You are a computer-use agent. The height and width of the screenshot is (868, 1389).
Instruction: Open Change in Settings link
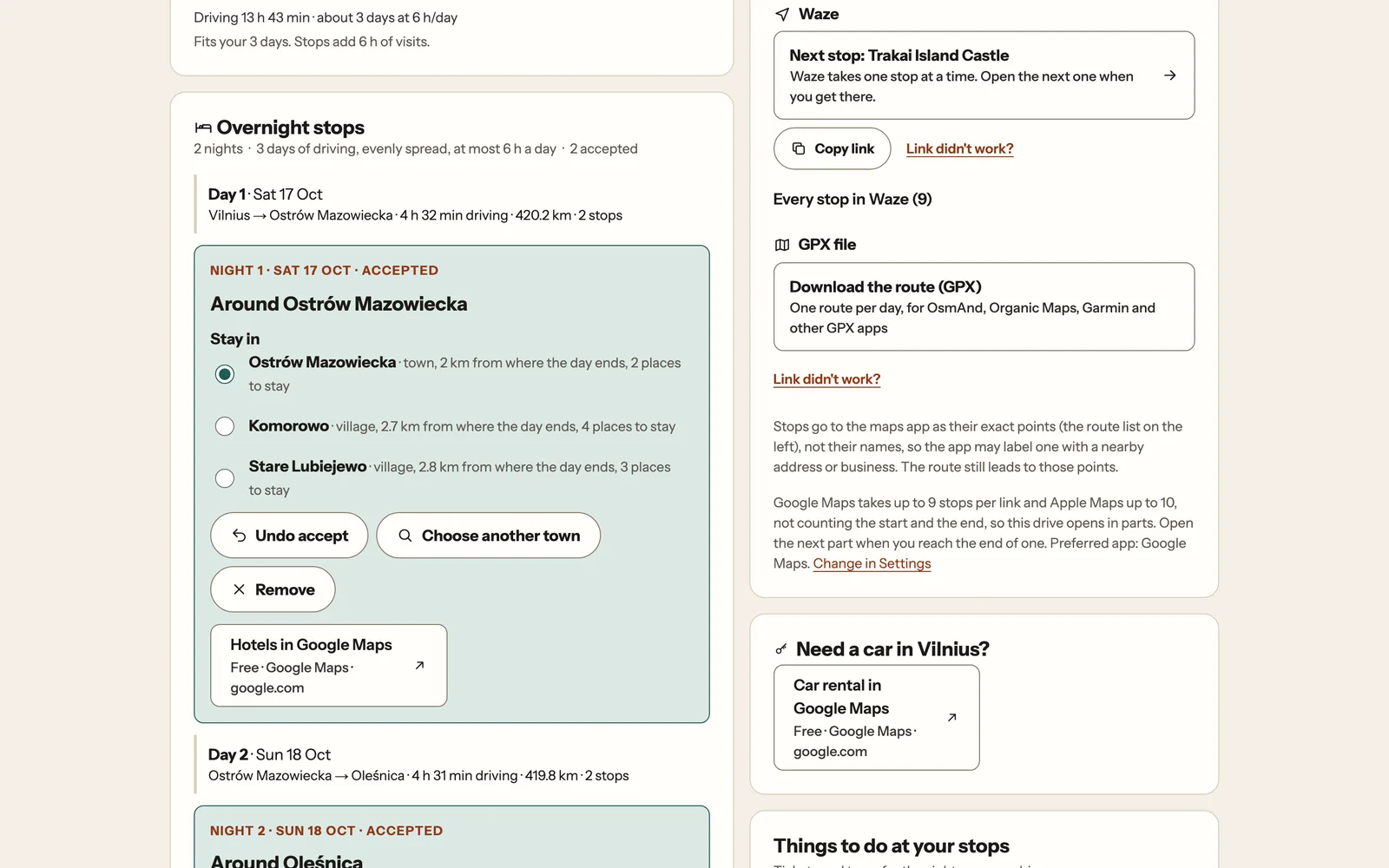(x=872, y=563)
